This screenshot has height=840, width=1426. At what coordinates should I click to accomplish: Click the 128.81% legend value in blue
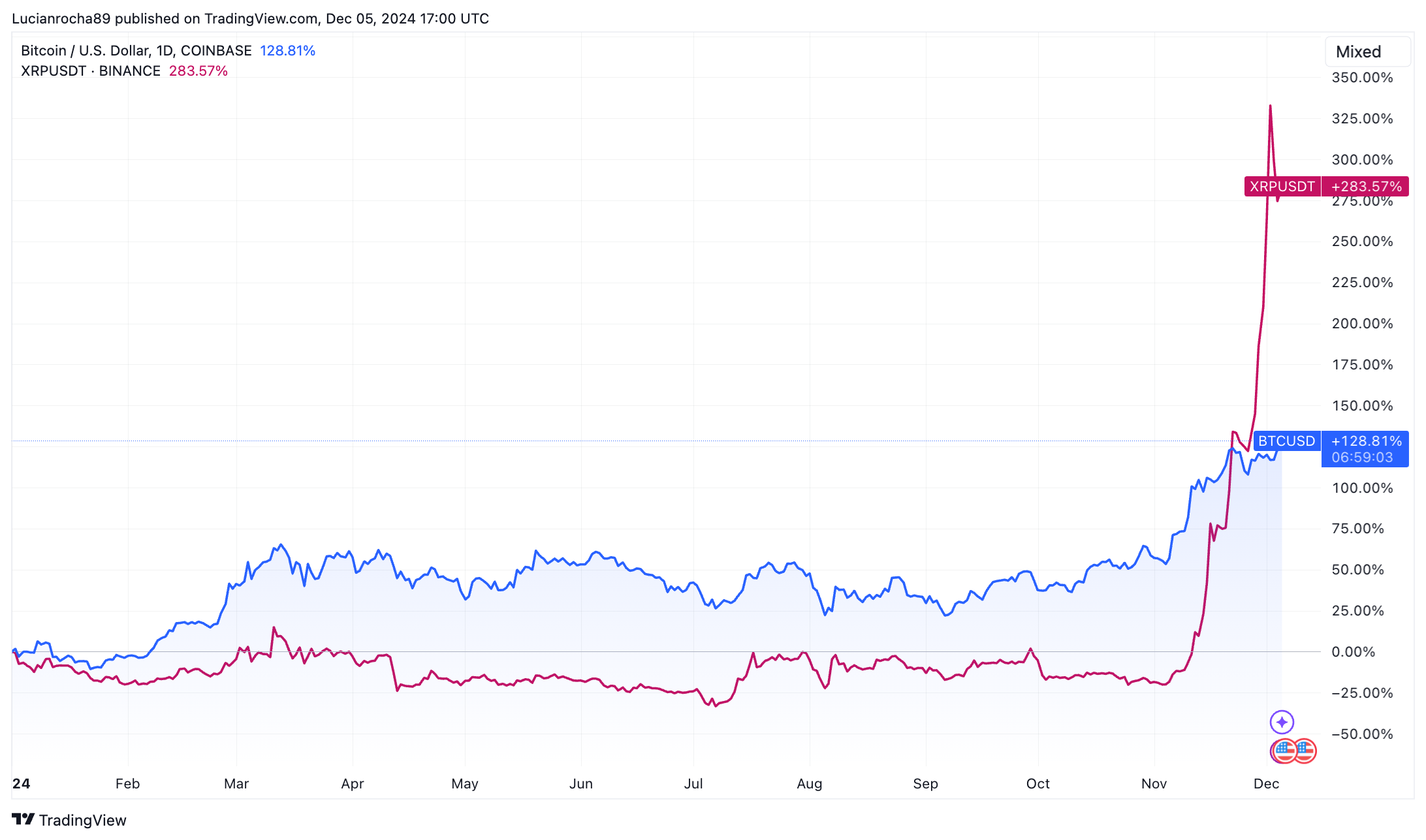point(287,51)
